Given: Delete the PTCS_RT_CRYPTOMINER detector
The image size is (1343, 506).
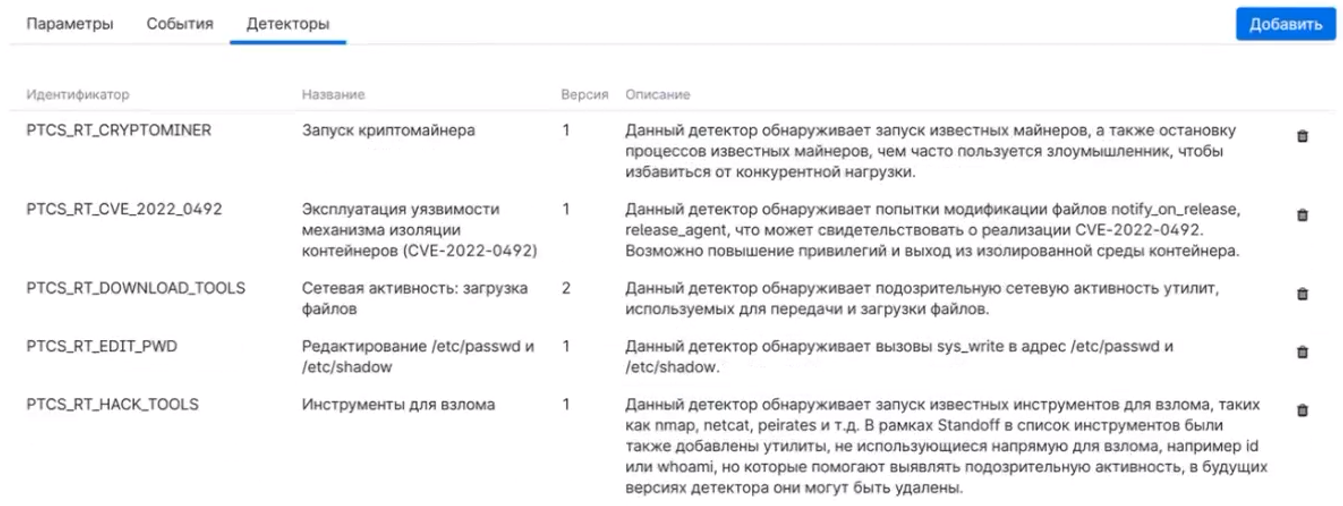Looking at the screenshot, I should (x=1302, y=137).
